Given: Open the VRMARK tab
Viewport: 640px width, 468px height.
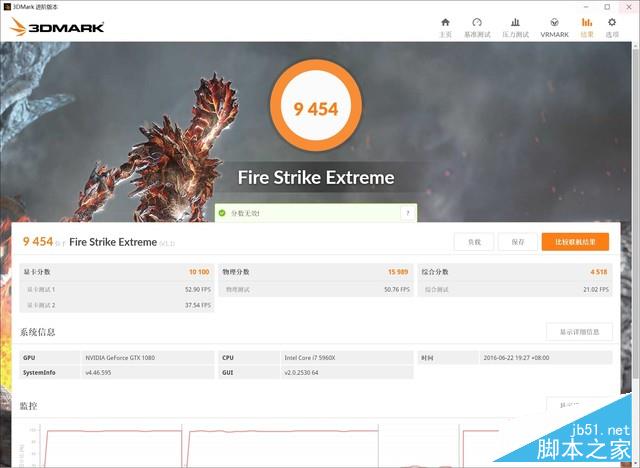Looking at the screenshot, I should click(x=554, y=27).
